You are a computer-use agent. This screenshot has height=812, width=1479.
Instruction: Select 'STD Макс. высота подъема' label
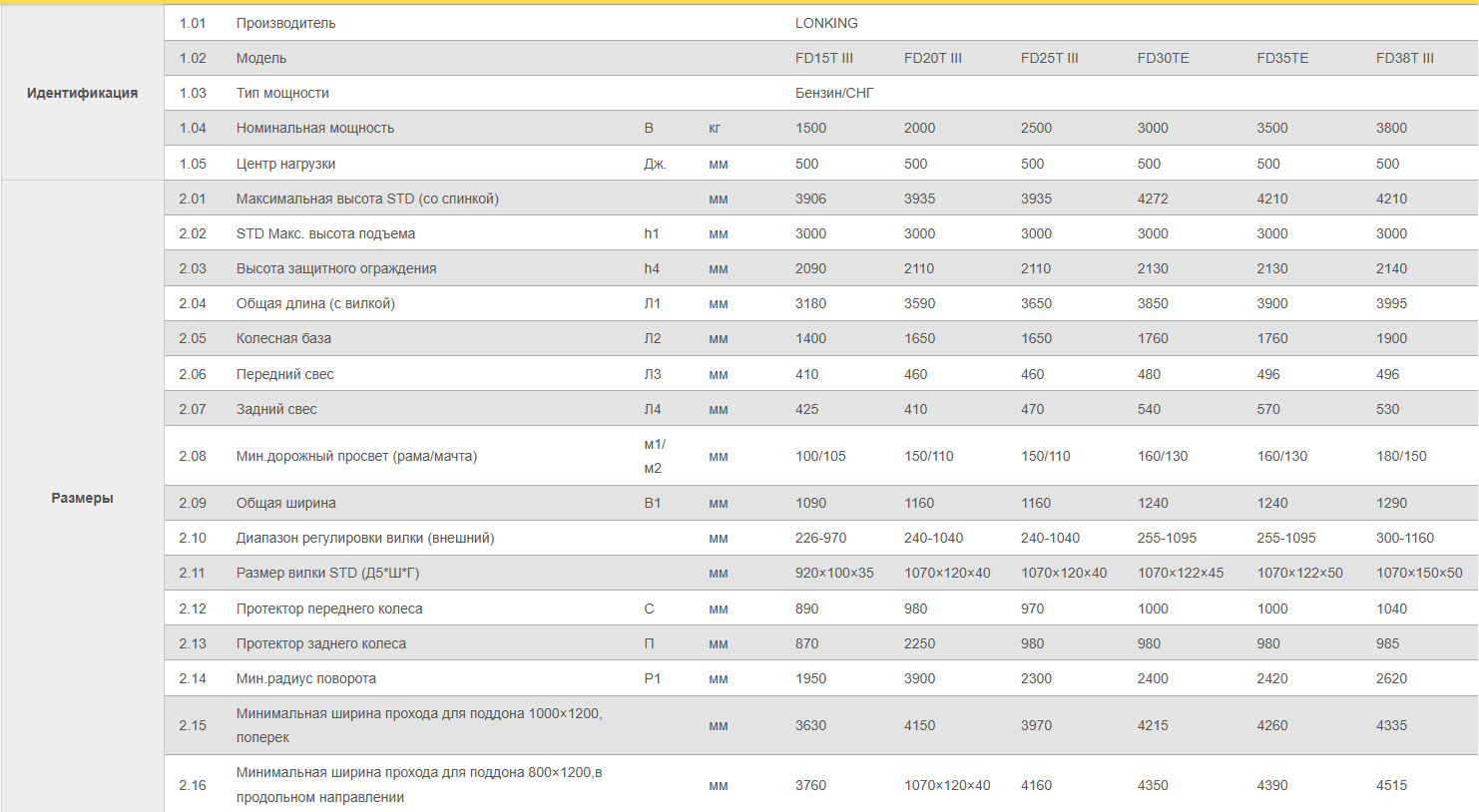coord(326,233)
